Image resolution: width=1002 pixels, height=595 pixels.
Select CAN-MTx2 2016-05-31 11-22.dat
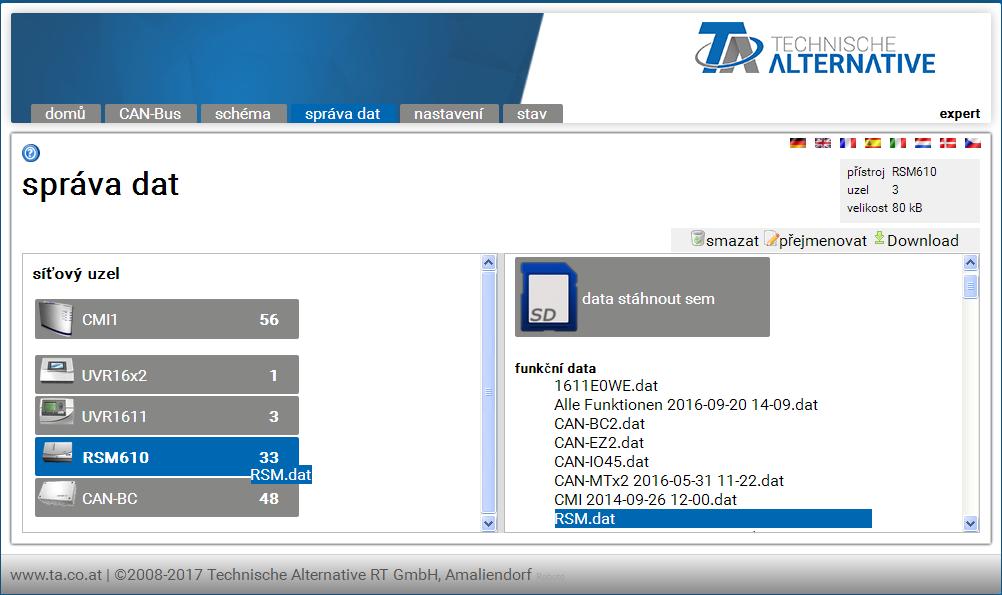[x=669, y=481]
